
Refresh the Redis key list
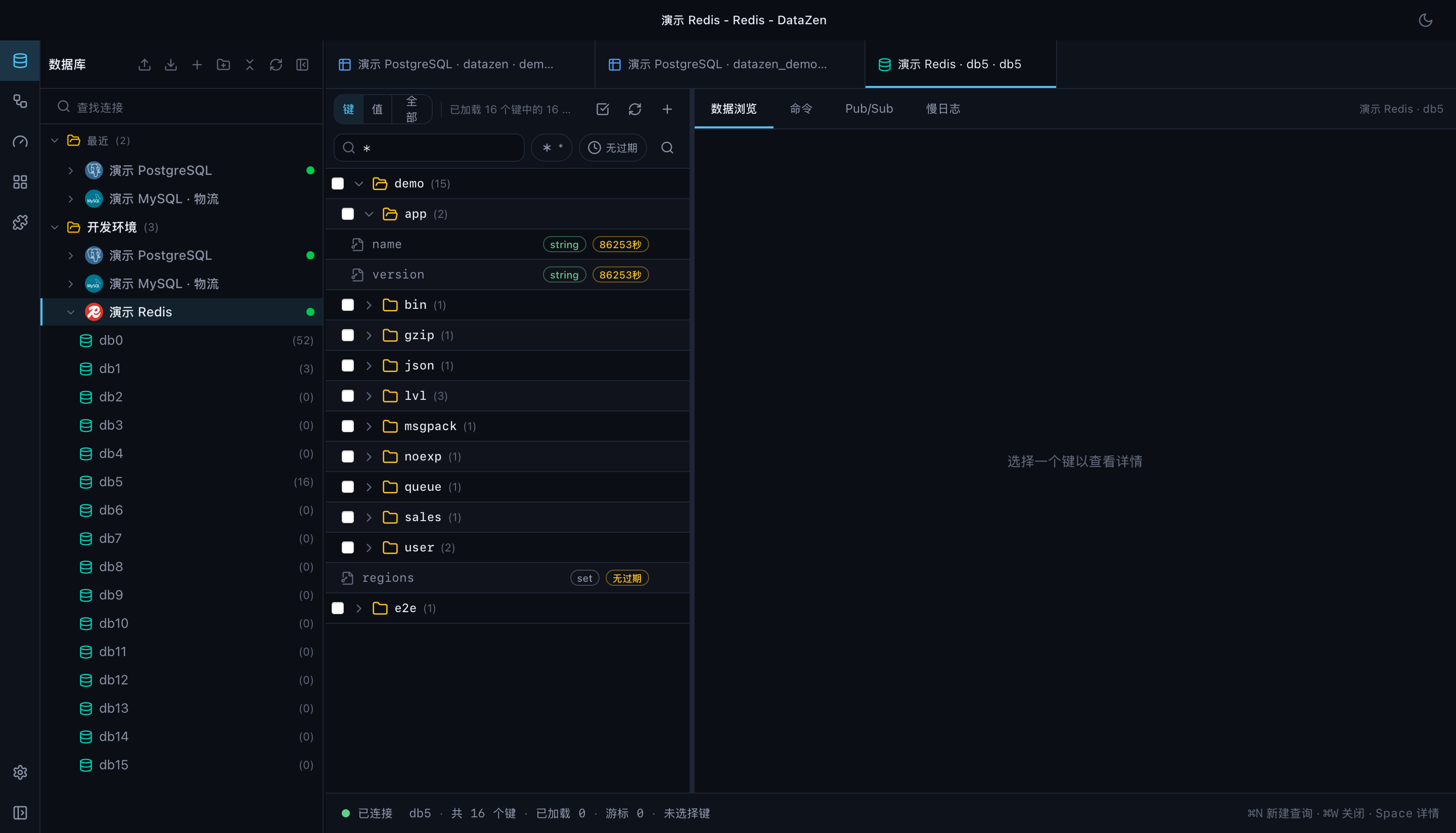point(635,109)
